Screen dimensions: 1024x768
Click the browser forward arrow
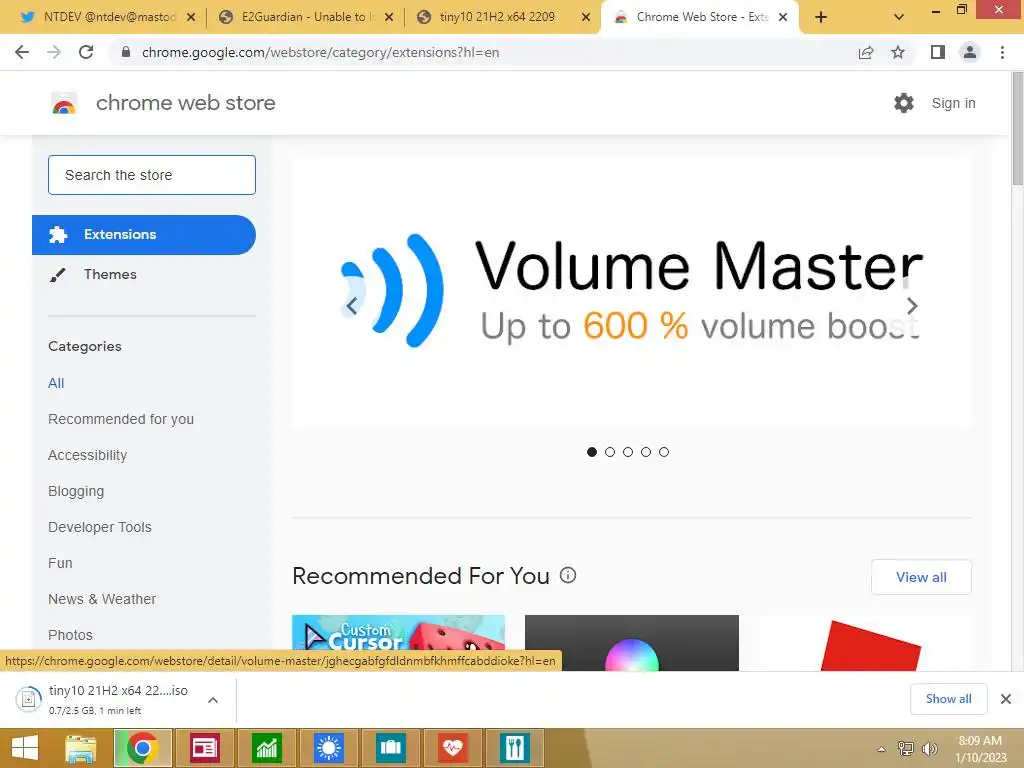tap(54, 52)
